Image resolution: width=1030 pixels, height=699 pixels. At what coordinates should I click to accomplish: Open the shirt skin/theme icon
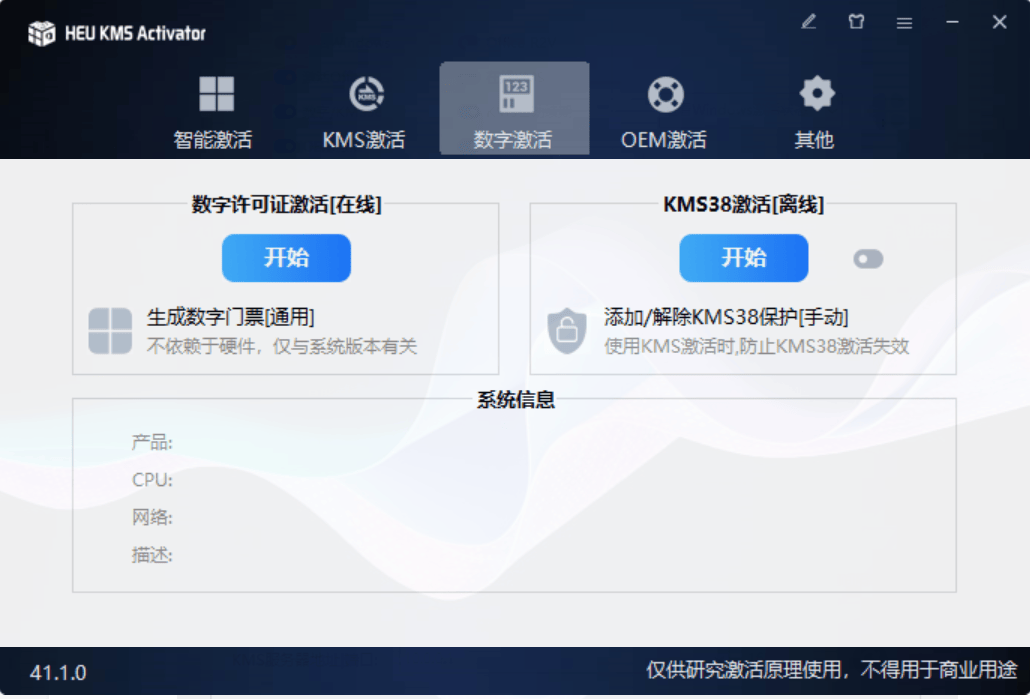pyautogui.click(x=856, y=22)
